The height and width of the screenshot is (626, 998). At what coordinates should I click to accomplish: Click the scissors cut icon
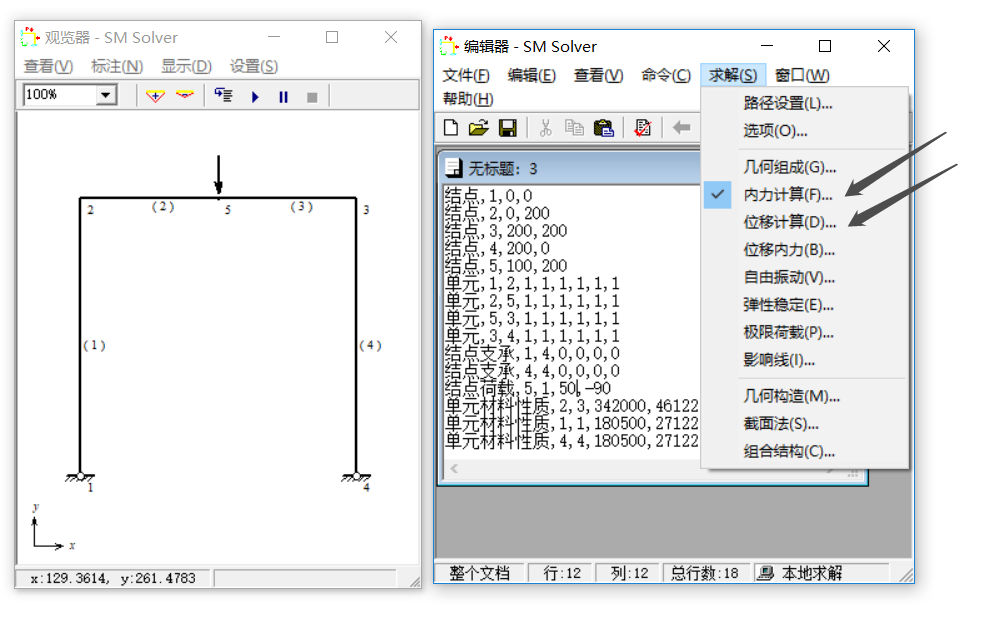545,128
